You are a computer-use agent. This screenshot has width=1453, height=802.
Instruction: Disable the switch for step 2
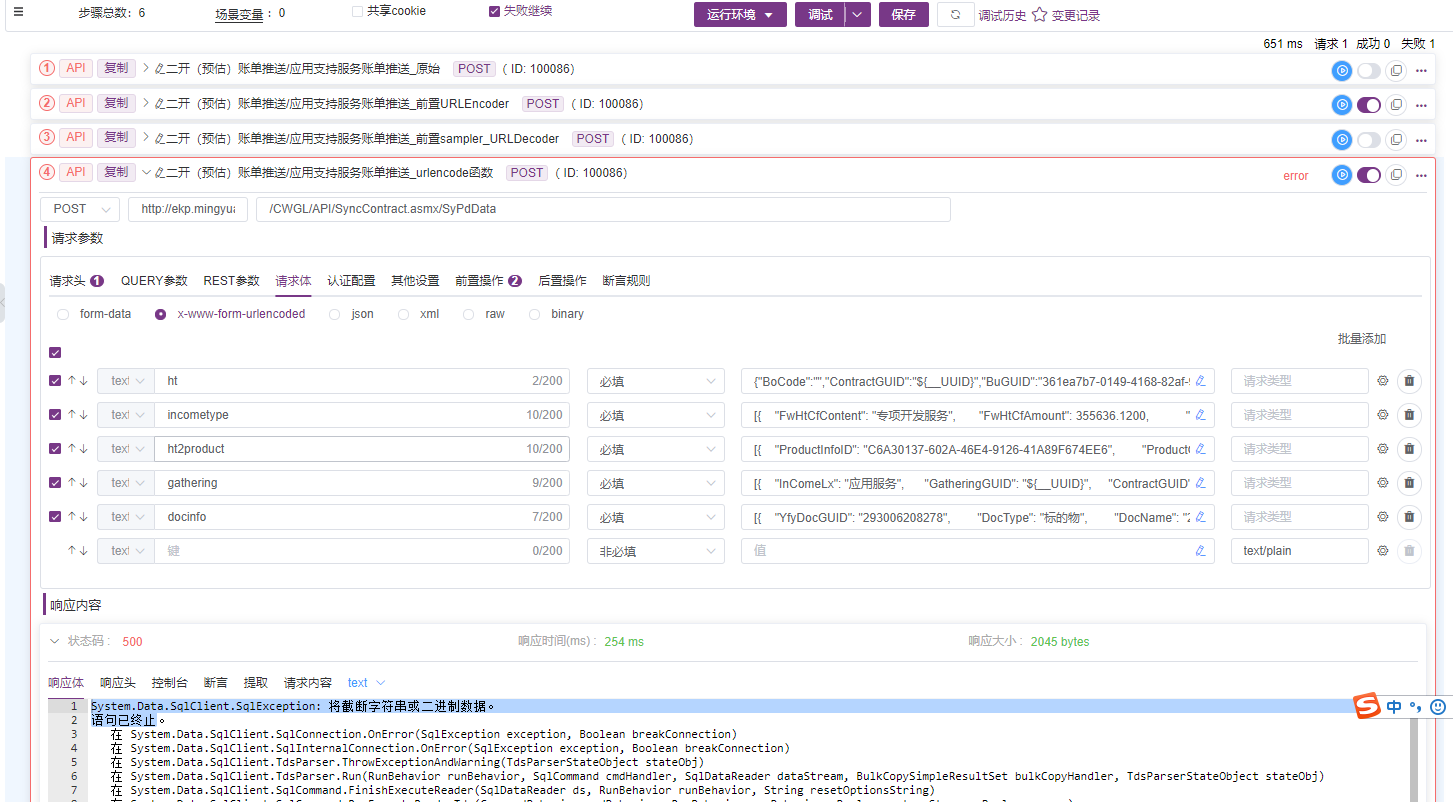[x=1369, y=105]
